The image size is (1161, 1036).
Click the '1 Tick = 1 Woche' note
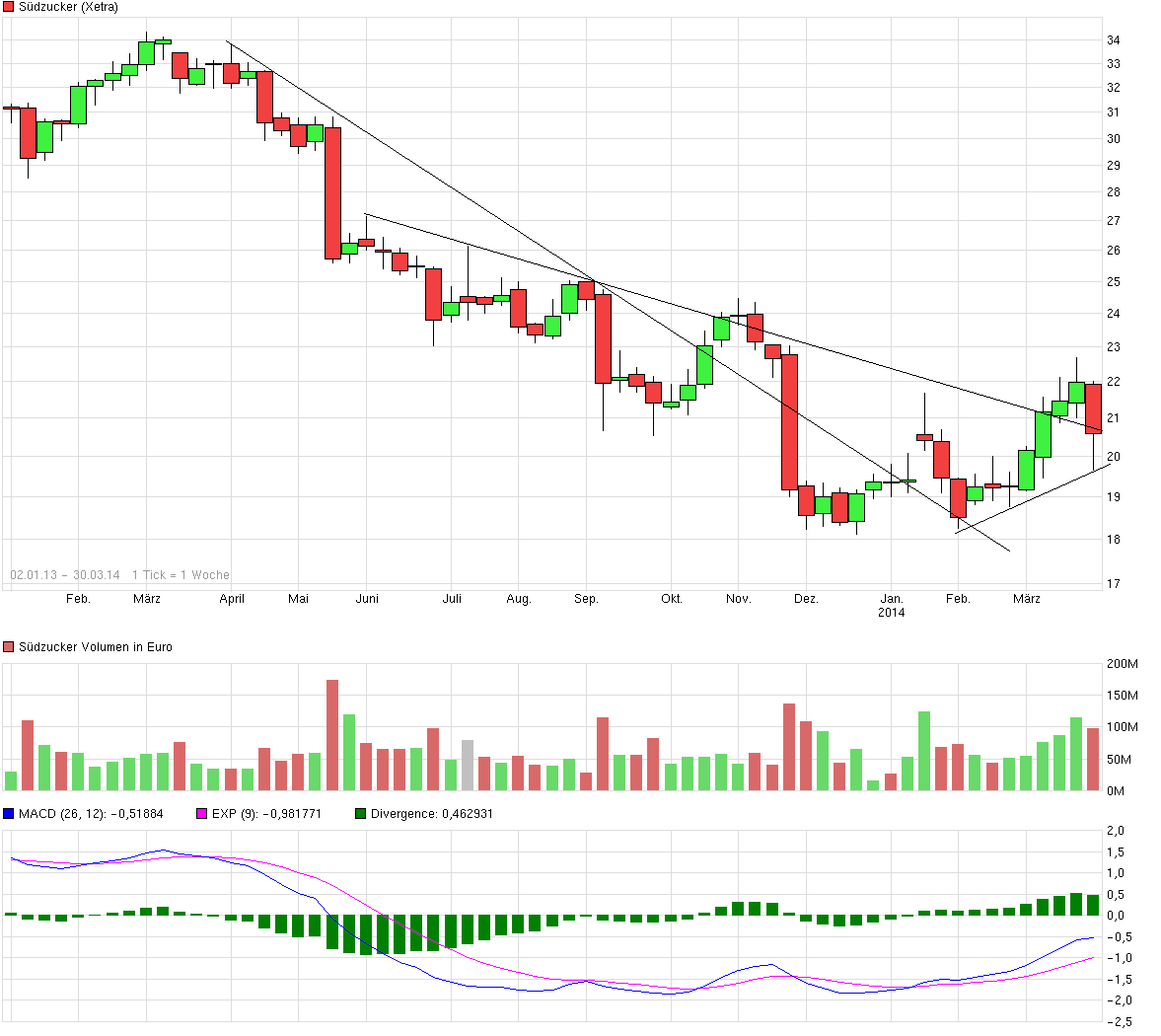coord(181,575)
